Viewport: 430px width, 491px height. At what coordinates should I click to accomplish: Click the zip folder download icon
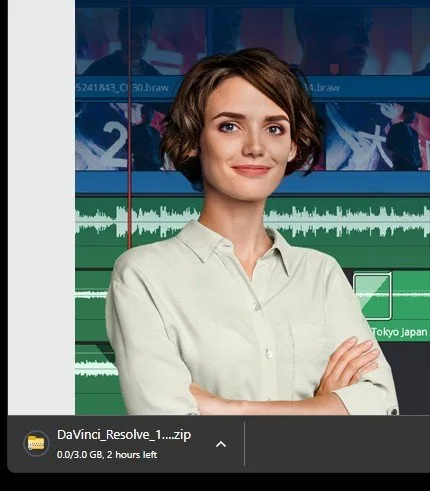[36, 444]
